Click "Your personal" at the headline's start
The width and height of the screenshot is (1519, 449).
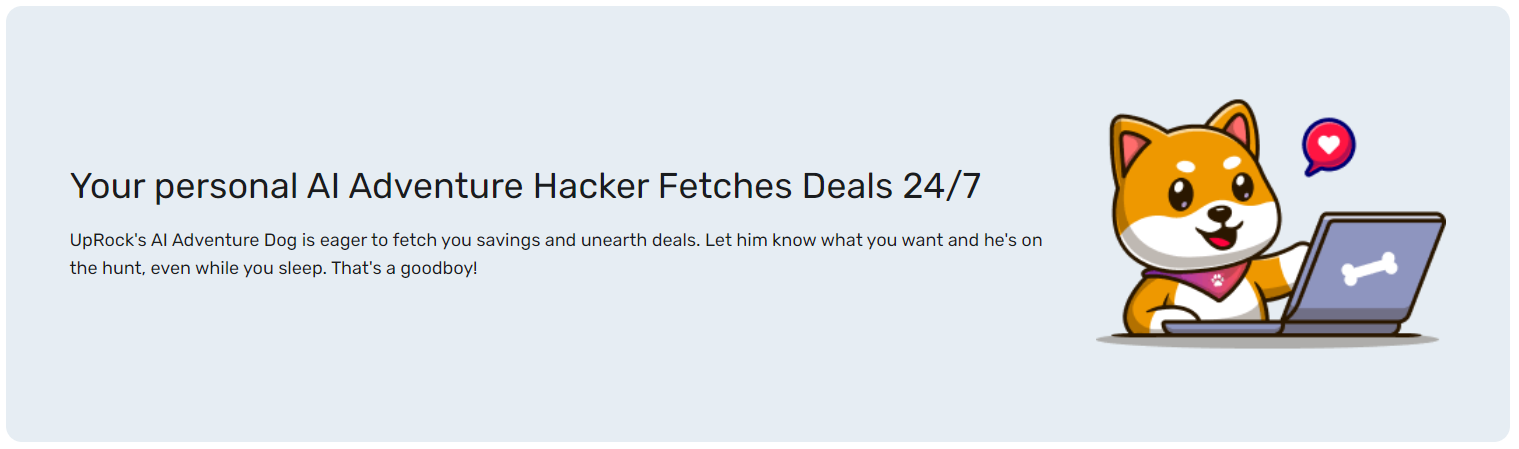(184, 186)
